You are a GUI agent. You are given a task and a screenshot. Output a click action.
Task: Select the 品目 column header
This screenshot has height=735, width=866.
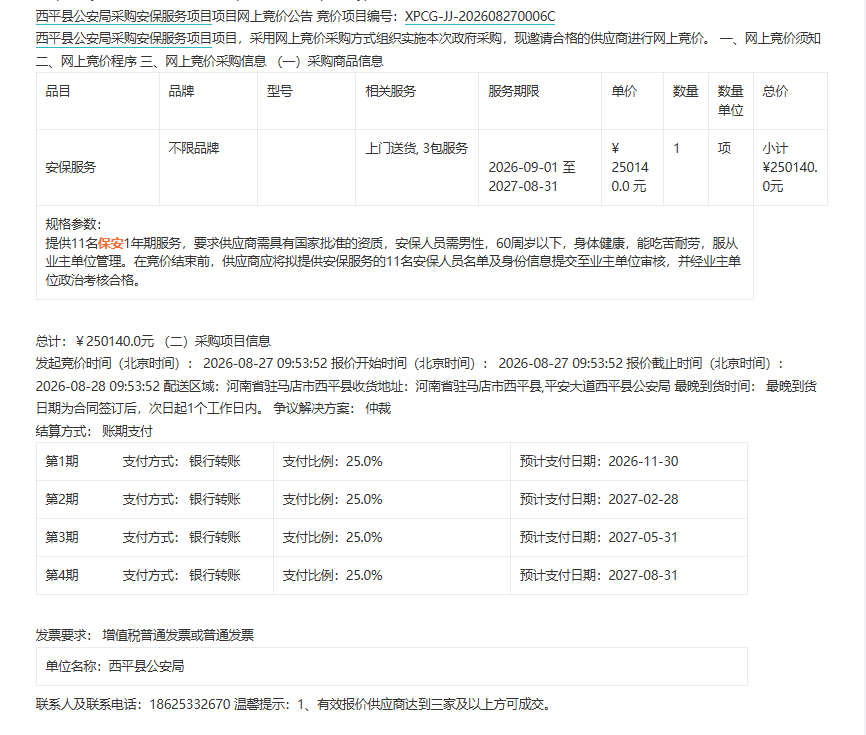point(58,91)
